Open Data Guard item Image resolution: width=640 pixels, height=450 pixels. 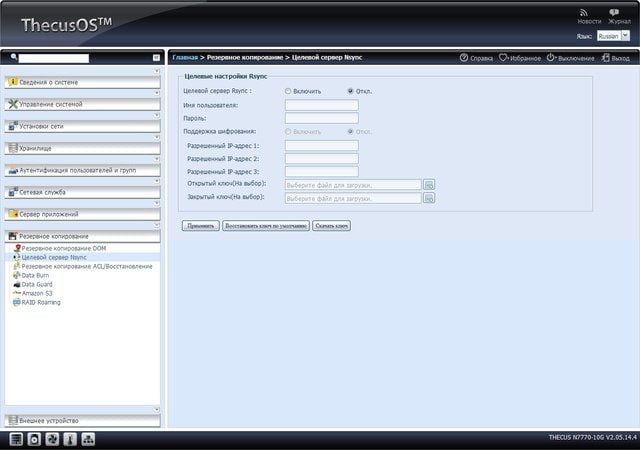[37, 284]
